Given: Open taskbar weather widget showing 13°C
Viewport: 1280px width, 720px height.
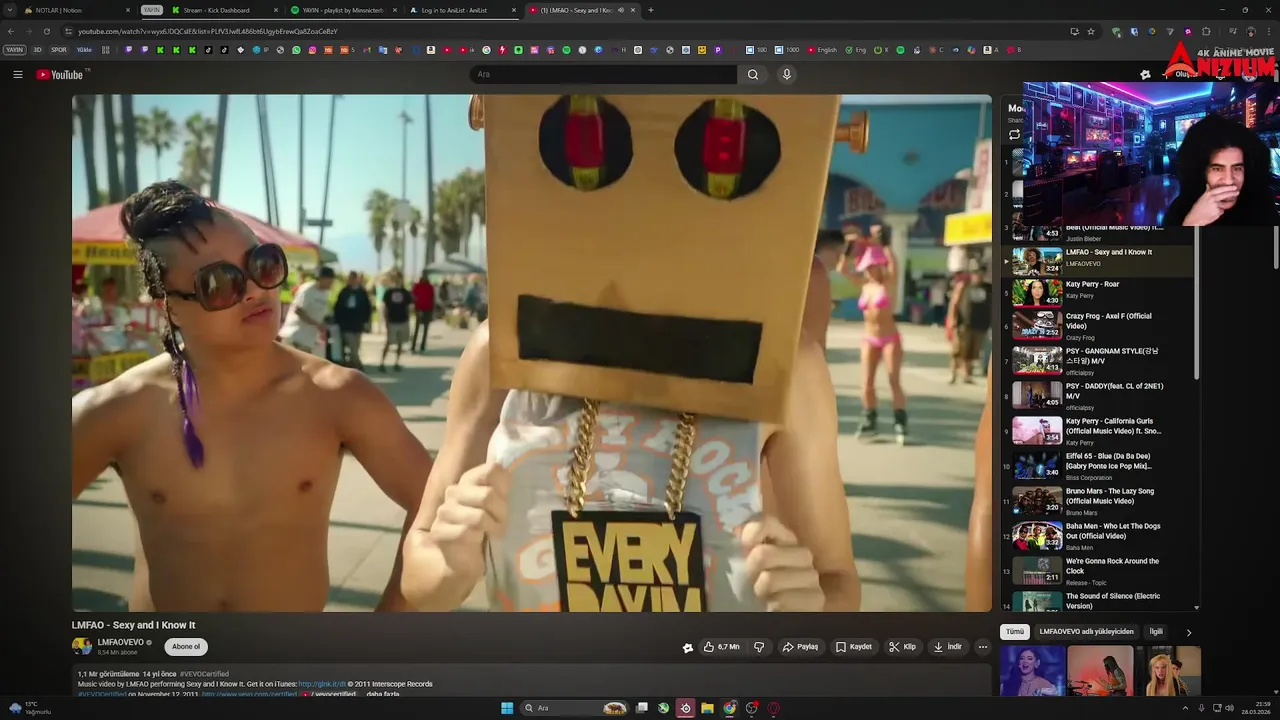Looking at the screenshot, I should coord(30,708).
